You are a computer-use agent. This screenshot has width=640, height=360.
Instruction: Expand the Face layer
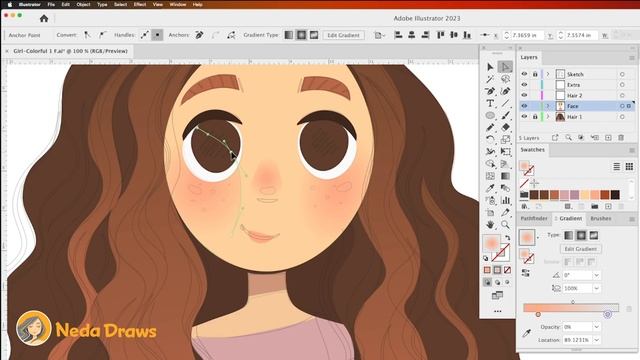coord(548,106)
